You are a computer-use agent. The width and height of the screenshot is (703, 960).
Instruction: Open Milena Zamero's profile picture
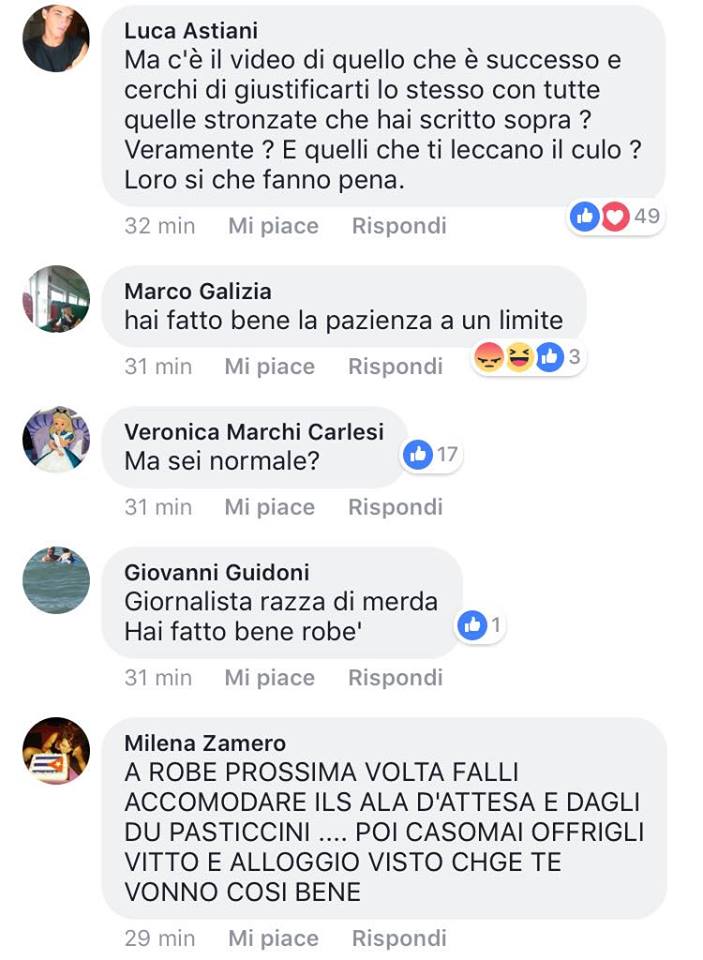pos(56,751)
